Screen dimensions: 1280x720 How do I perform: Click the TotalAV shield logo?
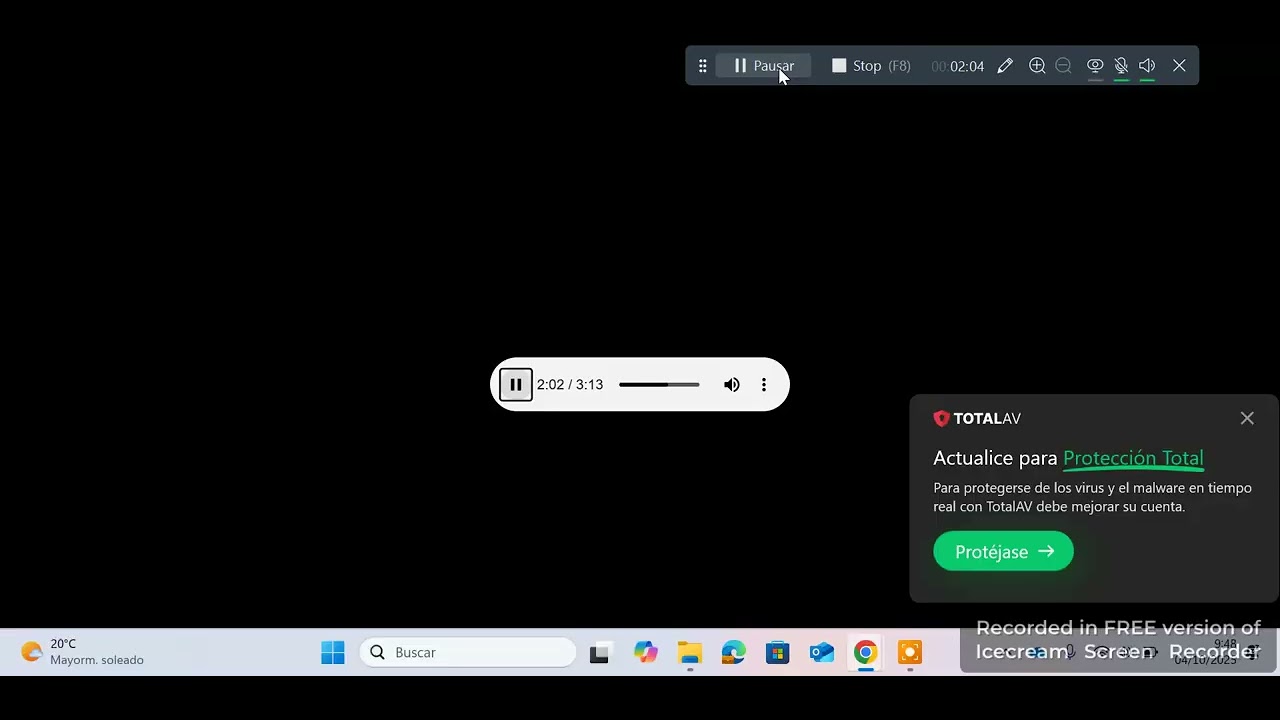[x=941, y=418]
